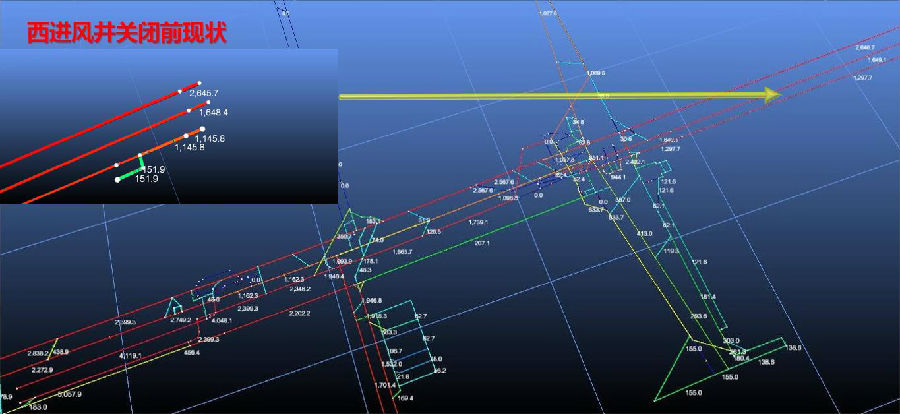
Task: Select the 2,202.2 branch label
Action: (x=299, y=313)
